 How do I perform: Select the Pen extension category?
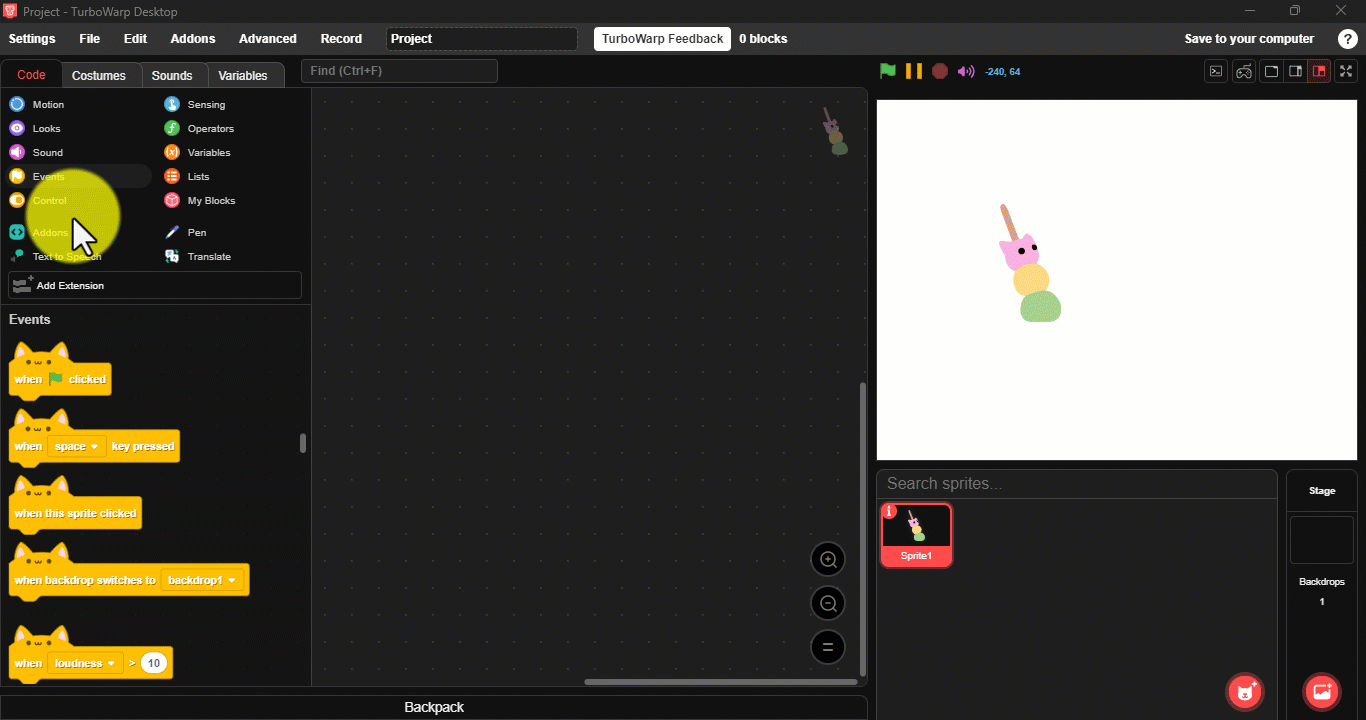click(185, 232)
